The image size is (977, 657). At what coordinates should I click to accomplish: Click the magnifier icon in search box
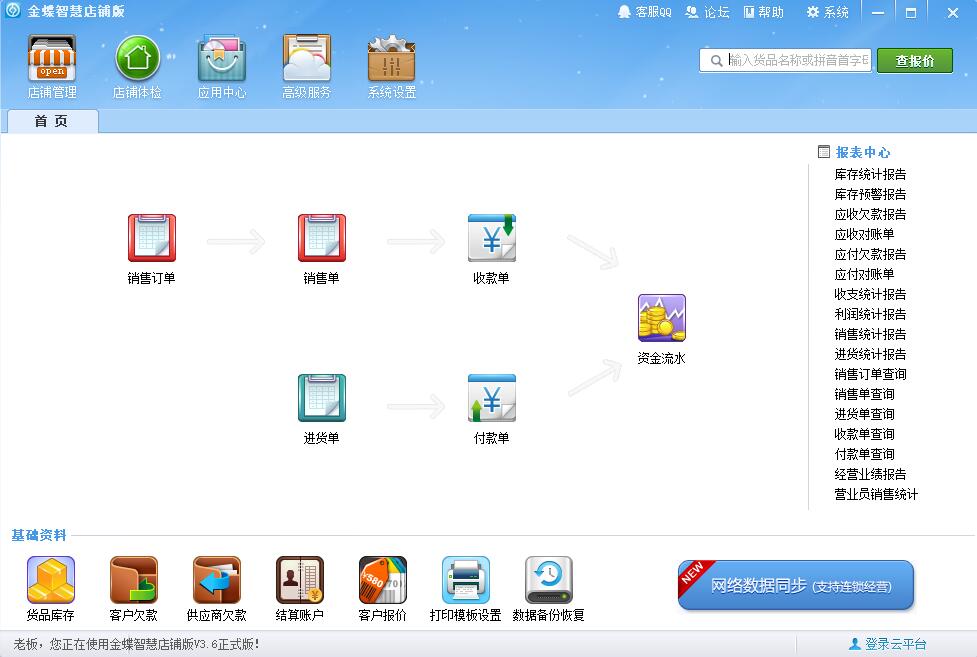[x=717, y=60]
